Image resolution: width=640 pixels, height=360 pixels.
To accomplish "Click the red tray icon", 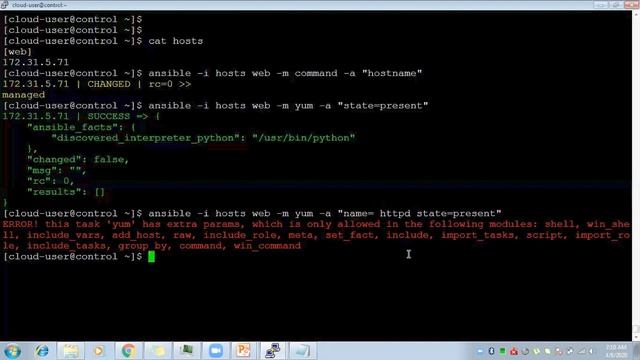I will 514,351.
